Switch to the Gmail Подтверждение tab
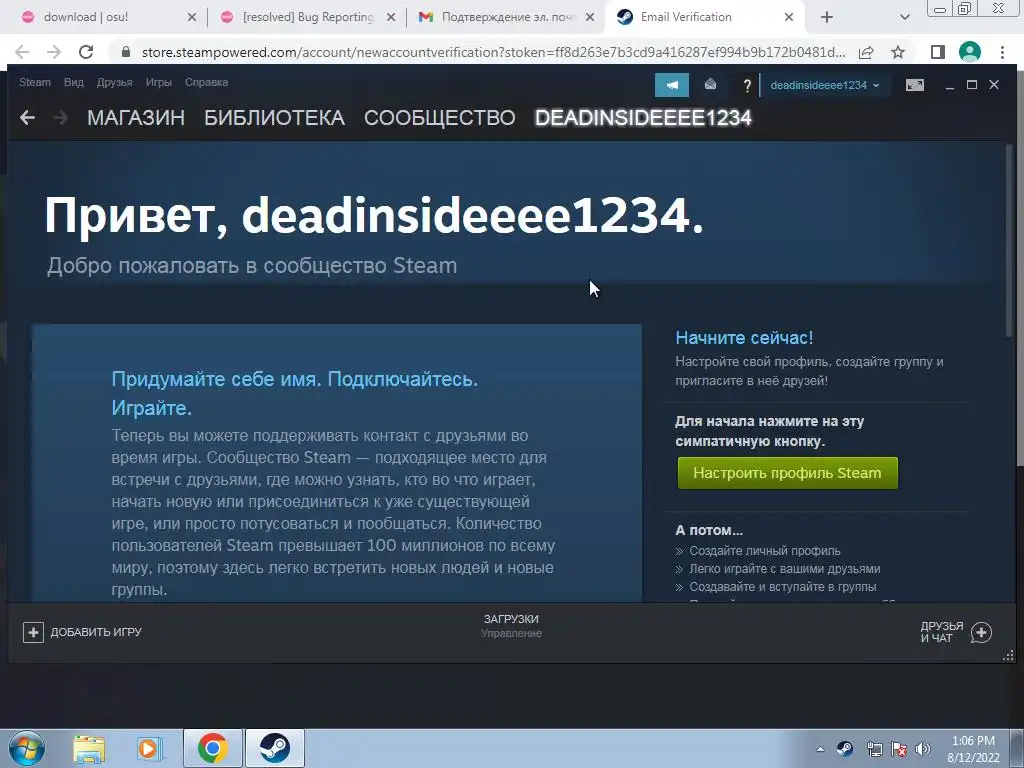The height and width of the screenshot is (768, 1024). (x=506, y=17)
